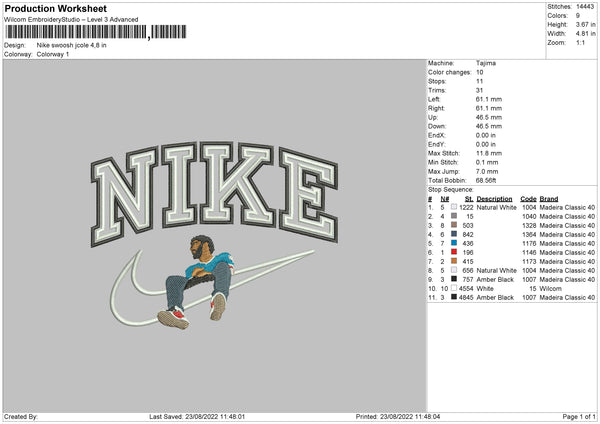Click the 'Production Worksheet' title
The image size is (600, 424).
(55, 8)
